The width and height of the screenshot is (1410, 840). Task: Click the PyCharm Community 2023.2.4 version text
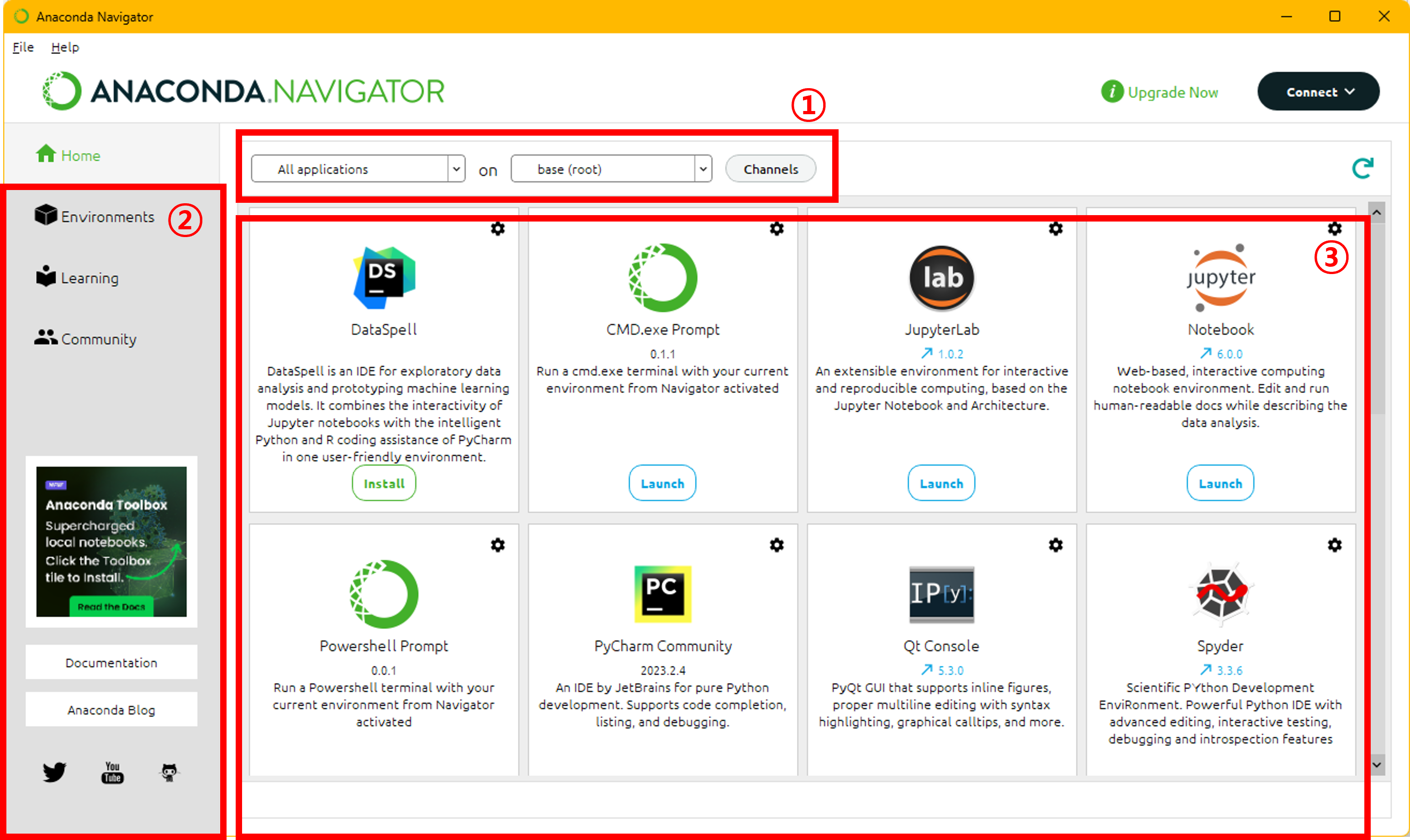(663, 670)
